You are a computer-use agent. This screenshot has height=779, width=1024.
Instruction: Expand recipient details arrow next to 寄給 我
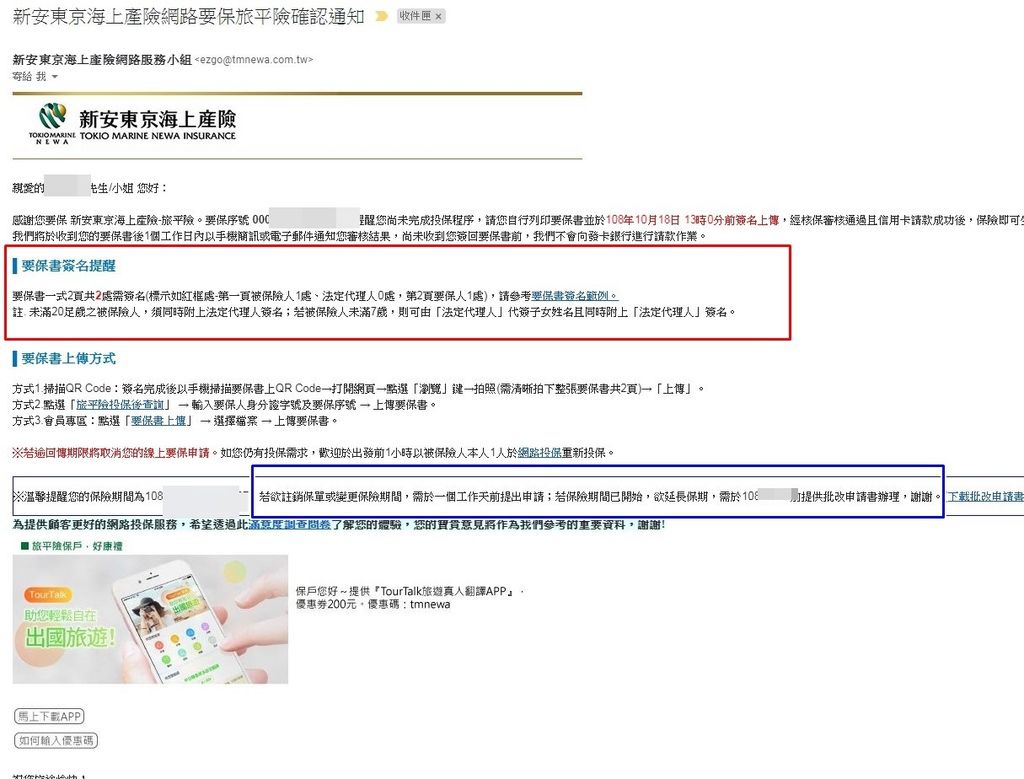(55, 77)
